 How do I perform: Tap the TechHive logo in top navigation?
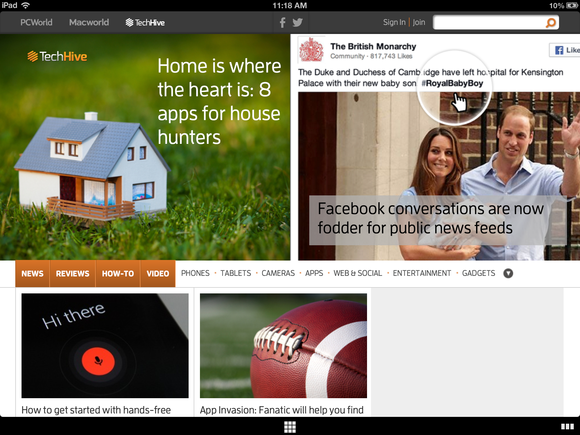[x=145, y=23]
